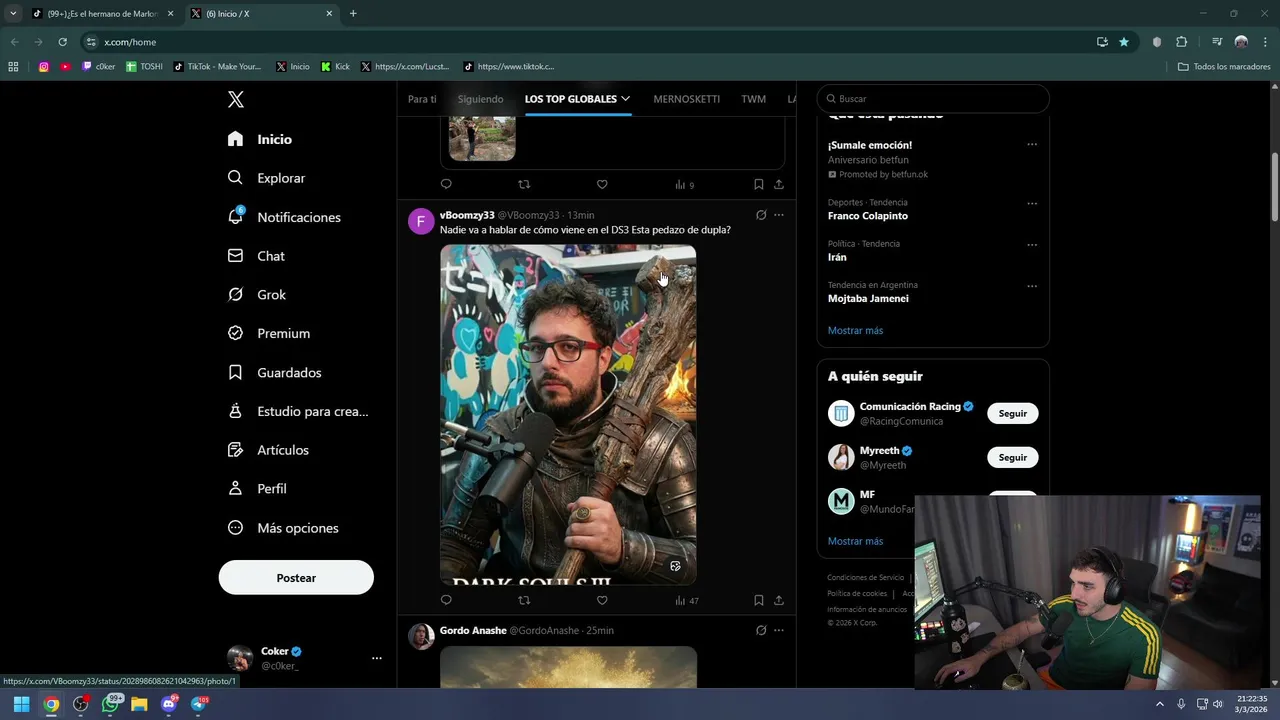Click the Postear button
The image size is (1280, 720).
[296, 578]
